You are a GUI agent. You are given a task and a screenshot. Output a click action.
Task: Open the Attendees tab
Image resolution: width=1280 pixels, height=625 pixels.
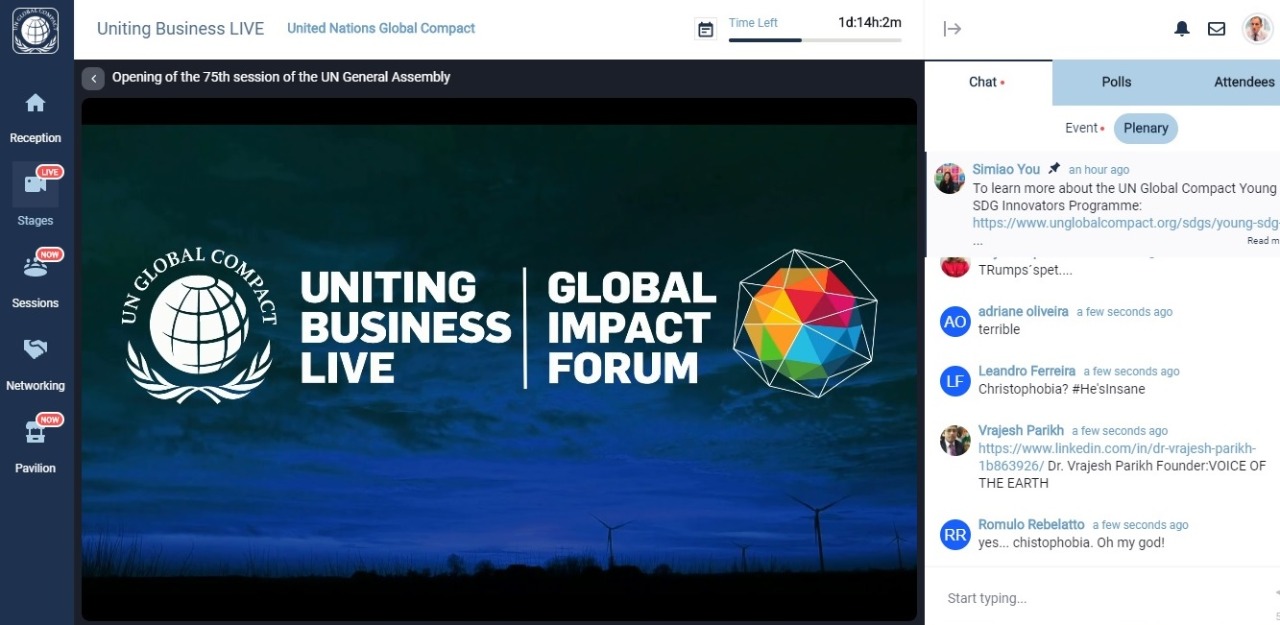pos(1243,82)
